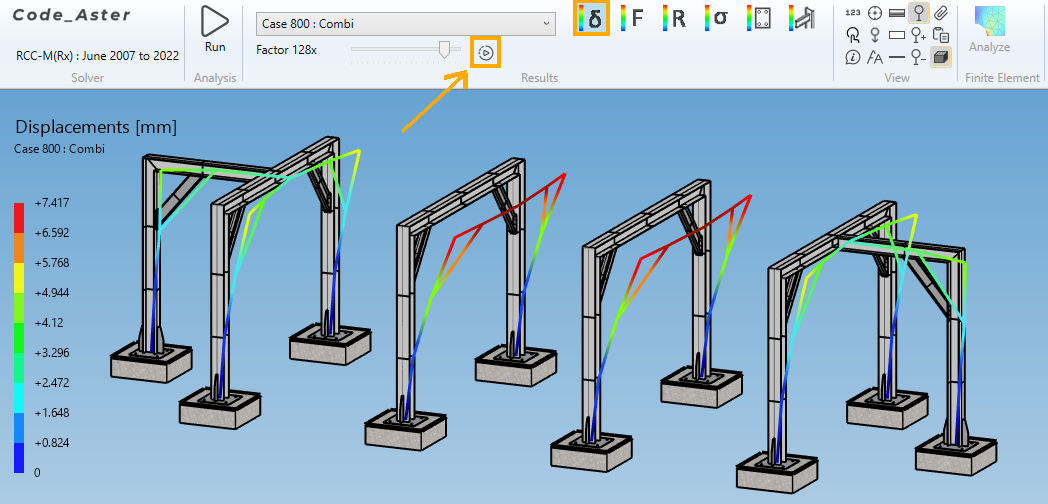
Task: Play the deformation animation
Action: click(486, 52)
